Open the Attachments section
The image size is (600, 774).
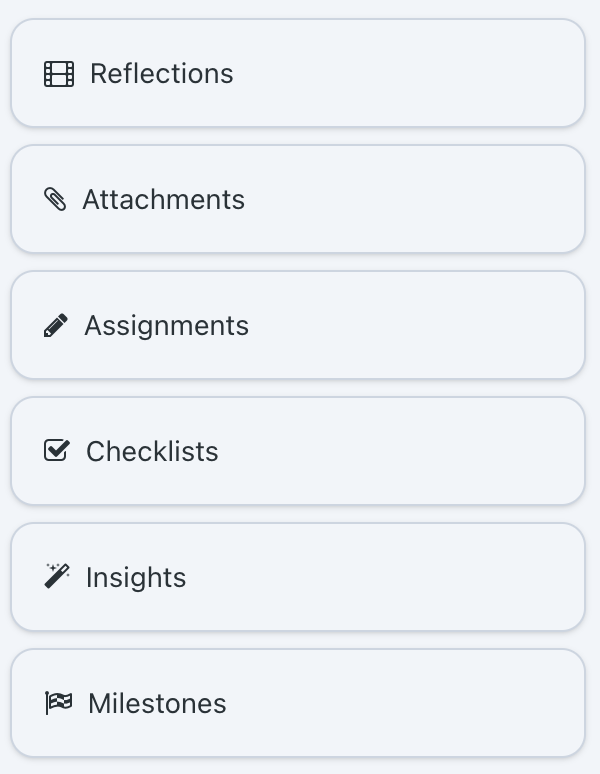click(298, 199)
